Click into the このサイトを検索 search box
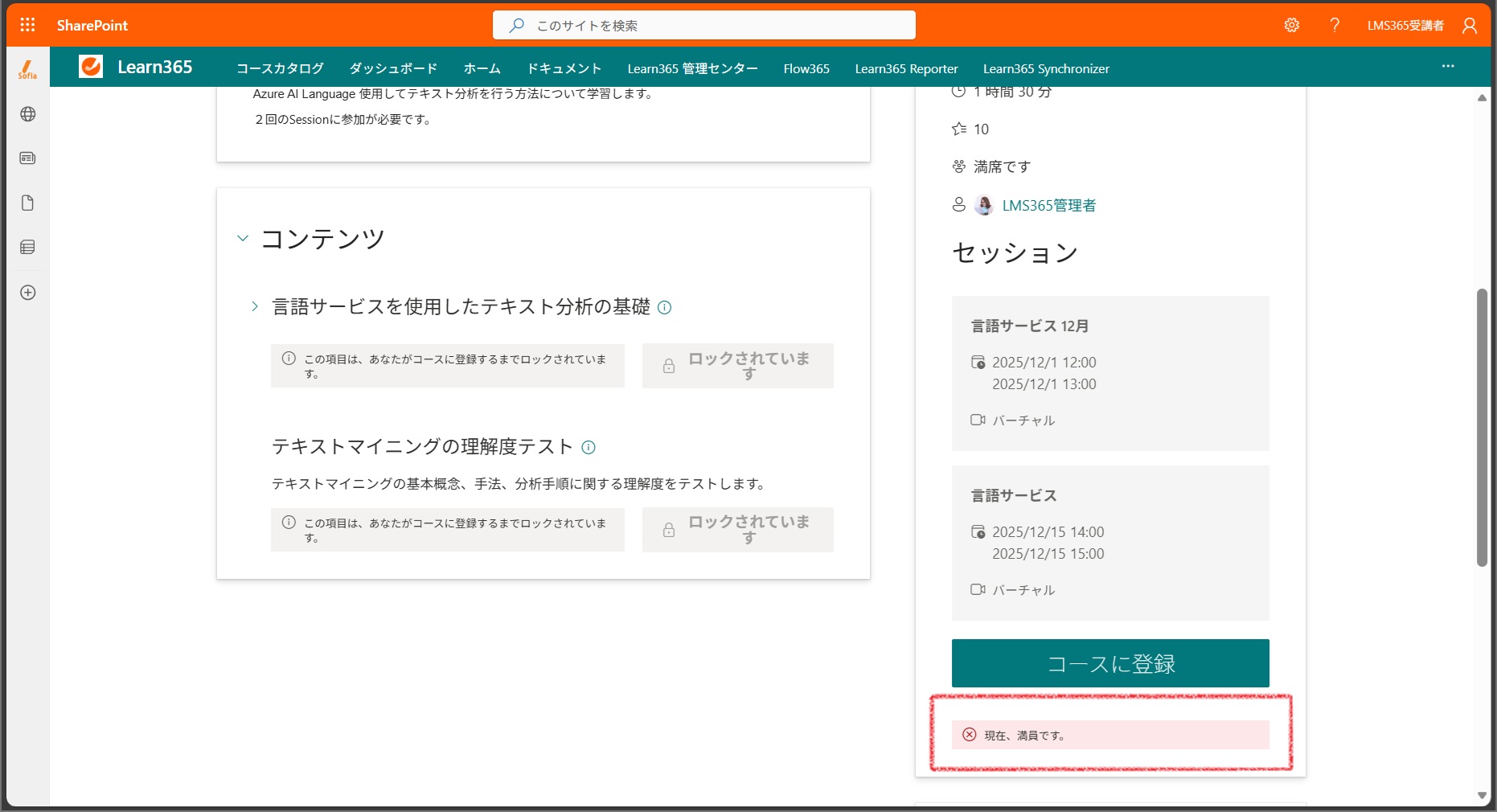 click(x=703, y=25)
